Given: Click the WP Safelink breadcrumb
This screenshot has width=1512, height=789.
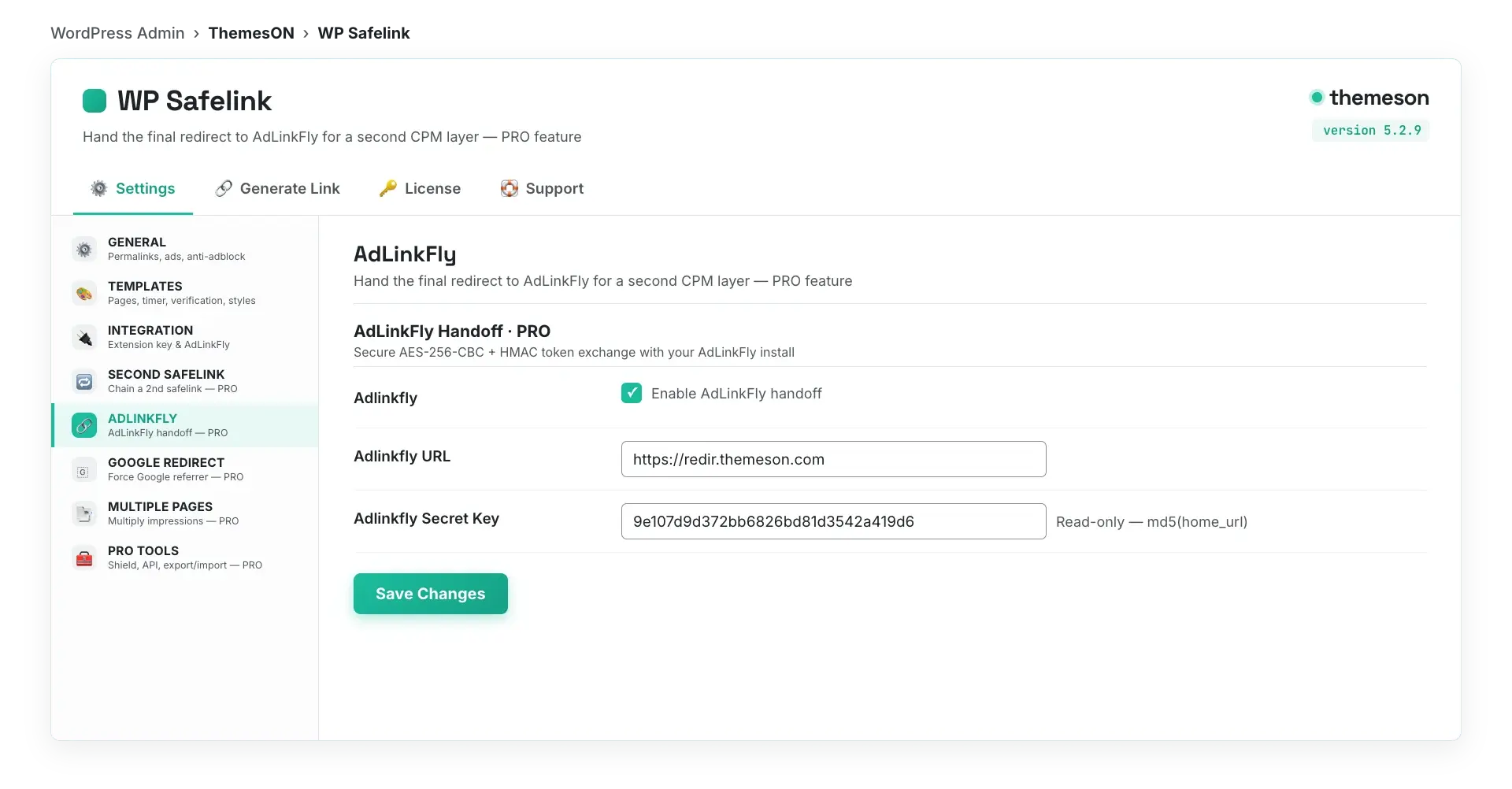Looking at the screenshot, I should (x=364, y=33).
